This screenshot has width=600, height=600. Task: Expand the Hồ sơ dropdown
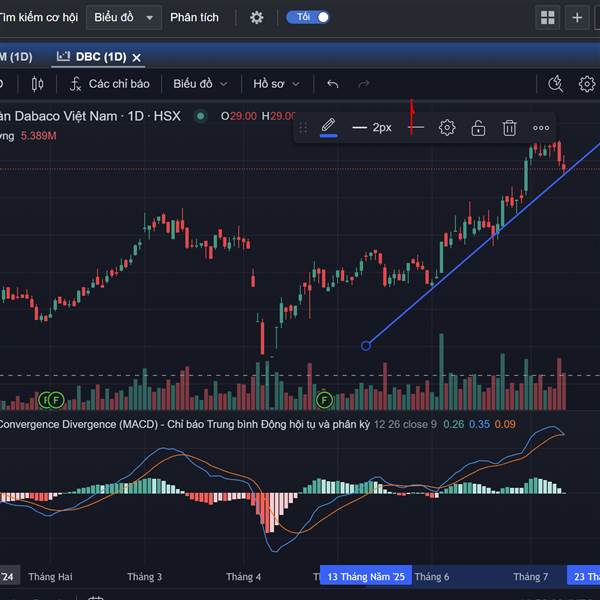276,84
